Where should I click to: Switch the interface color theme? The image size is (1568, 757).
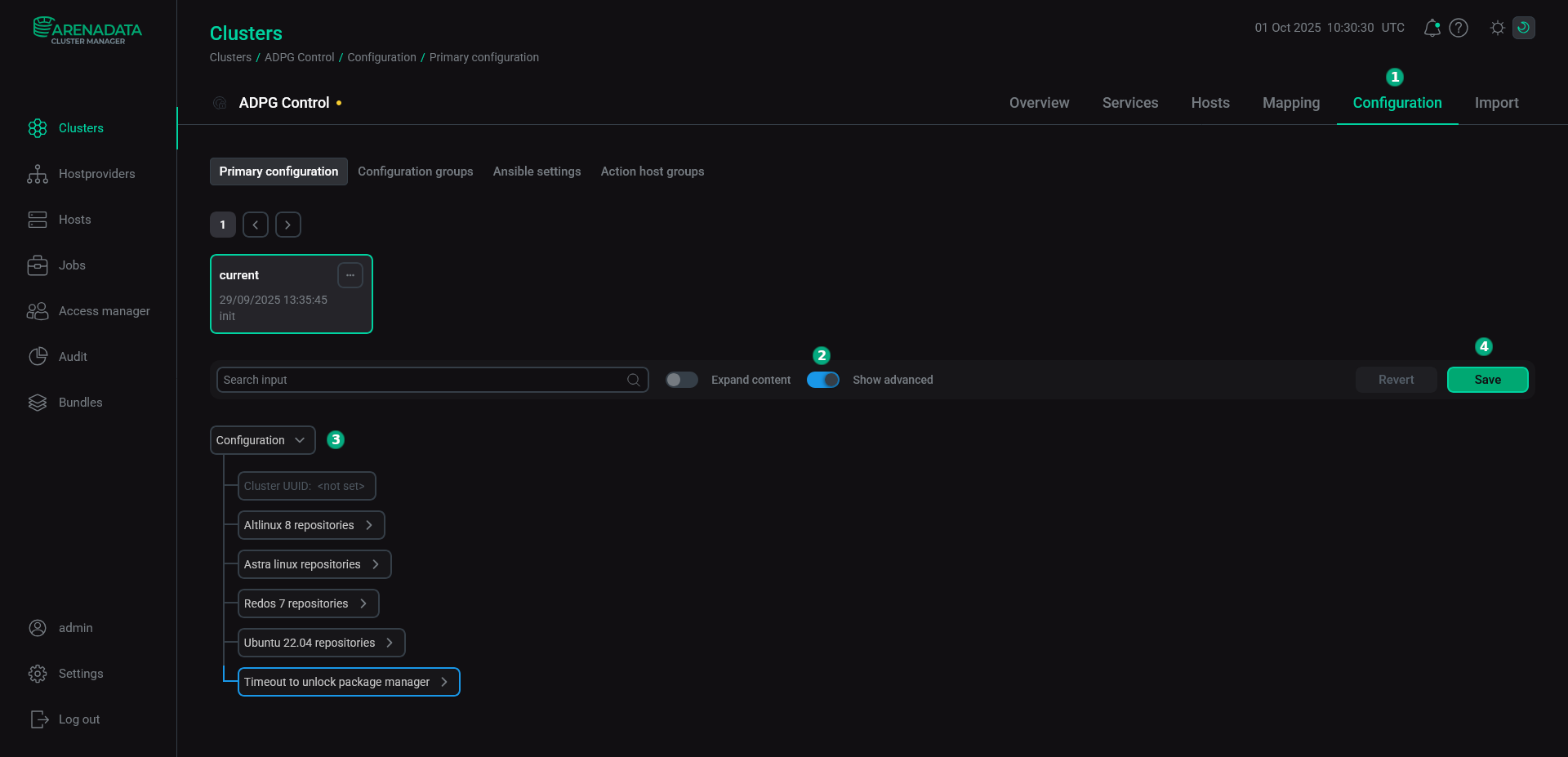tap(1497, 27)
